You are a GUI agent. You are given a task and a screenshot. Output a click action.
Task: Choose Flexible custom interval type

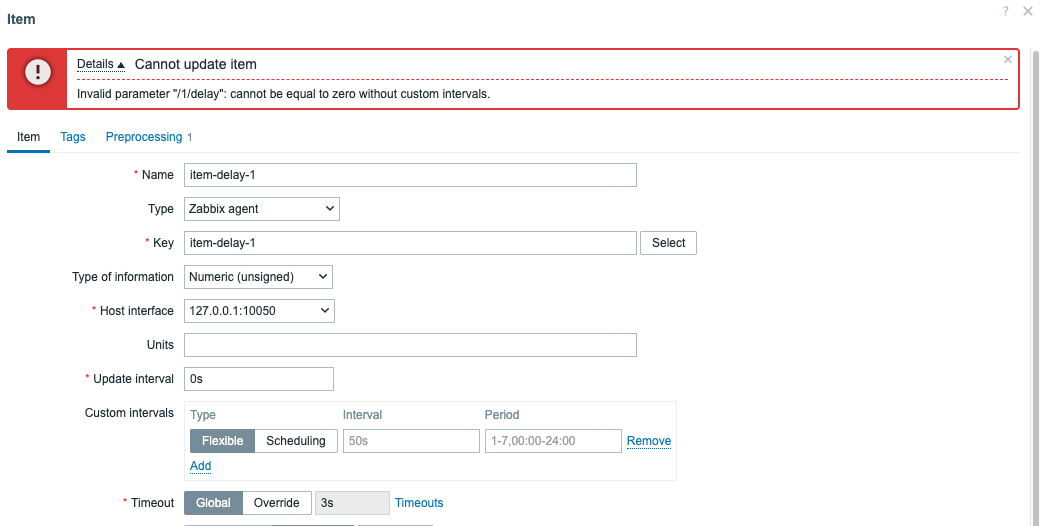click(222, 441)
